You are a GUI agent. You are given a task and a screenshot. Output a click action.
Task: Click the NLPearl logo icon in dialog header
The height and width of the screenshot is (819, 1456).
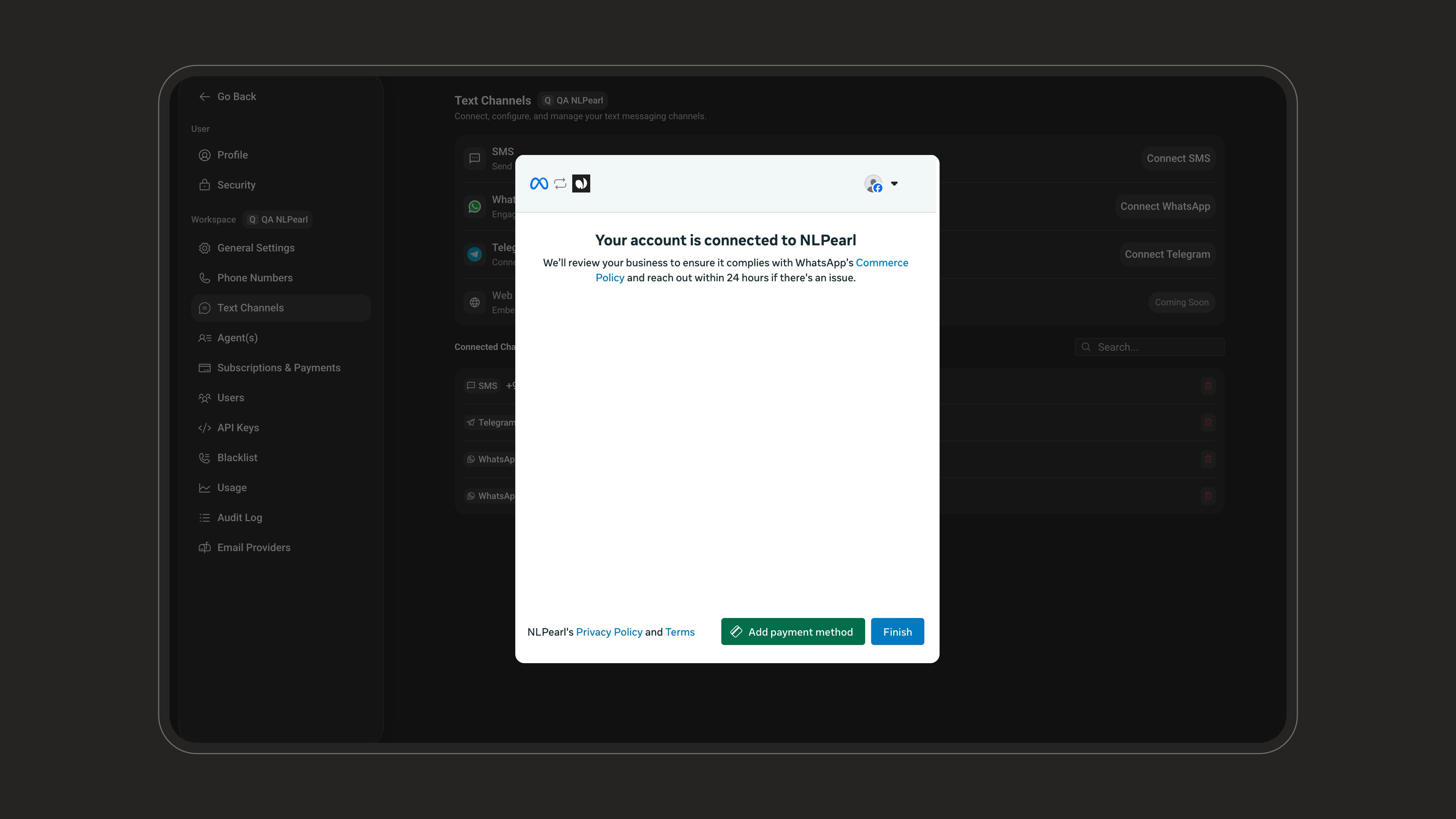[x=581, y=184]
